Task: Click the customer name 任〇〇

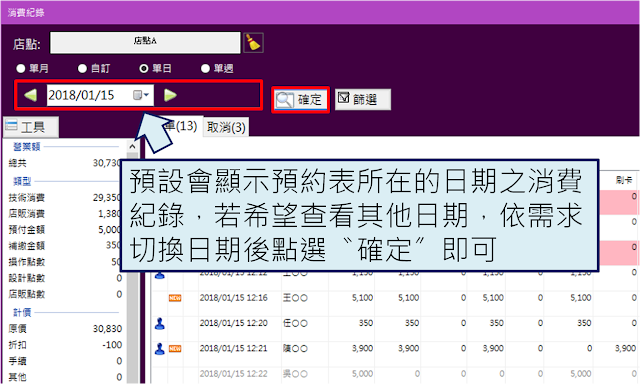Action: point(295,323)
